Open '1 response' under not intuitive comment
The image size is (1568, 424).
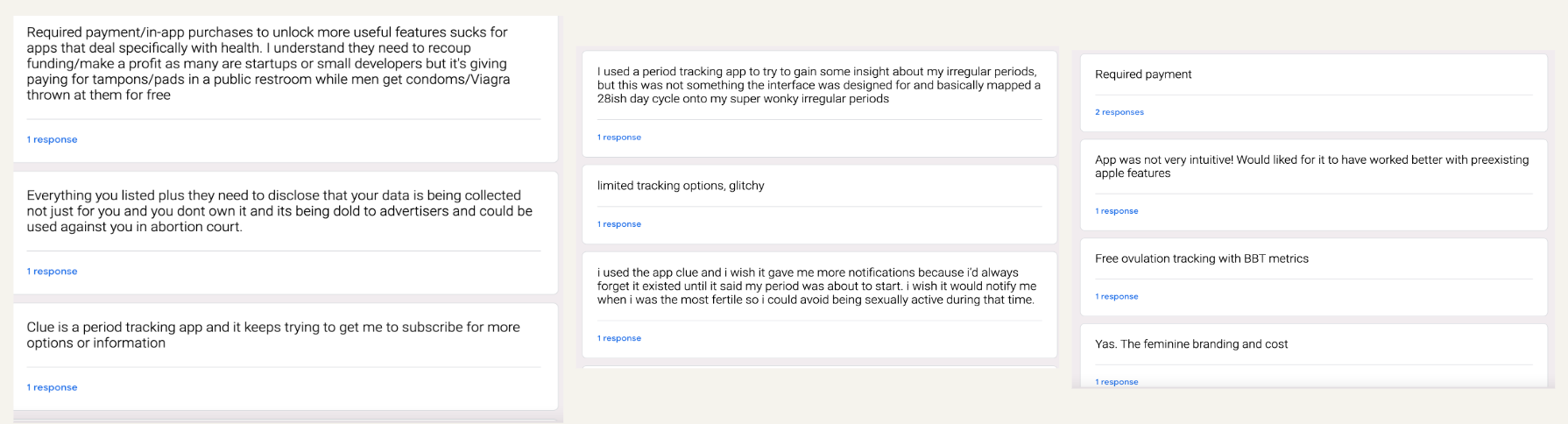(1117, 211)
